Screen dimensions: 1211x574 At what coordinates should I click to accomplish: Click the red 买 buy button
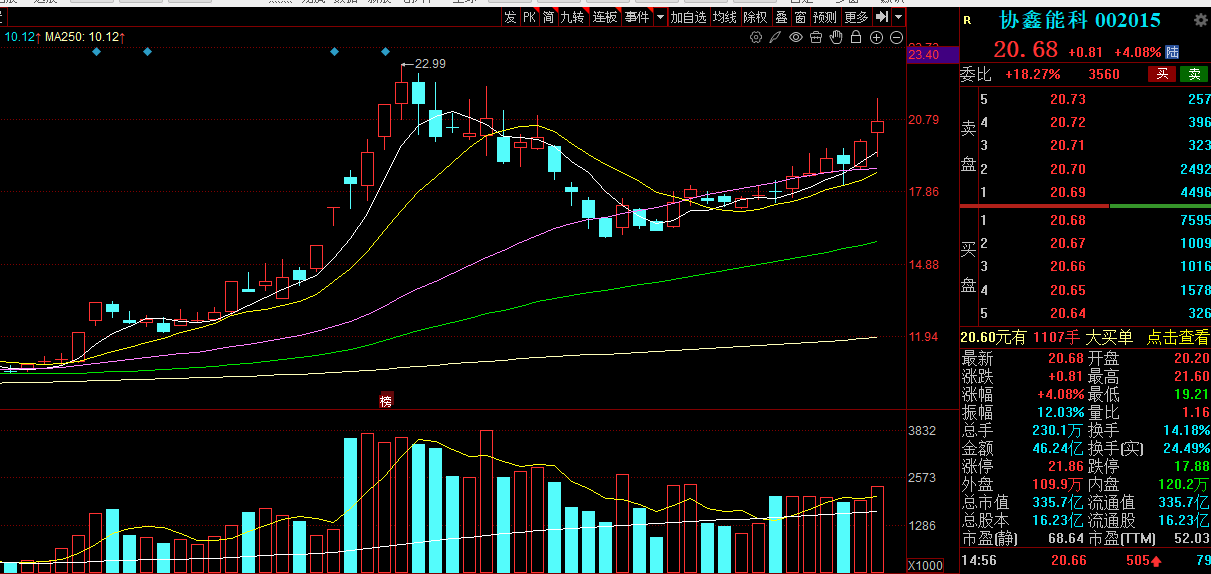[x=1162, y=74]
